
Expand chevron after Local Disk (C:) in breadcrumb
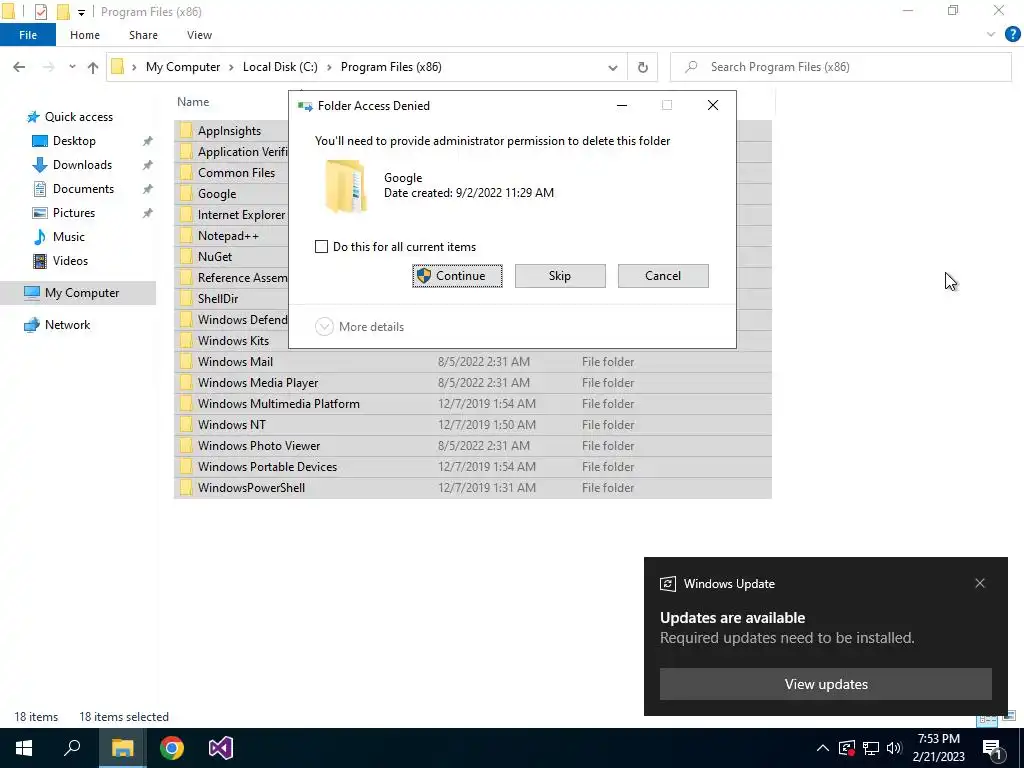[x=329, y=67]
